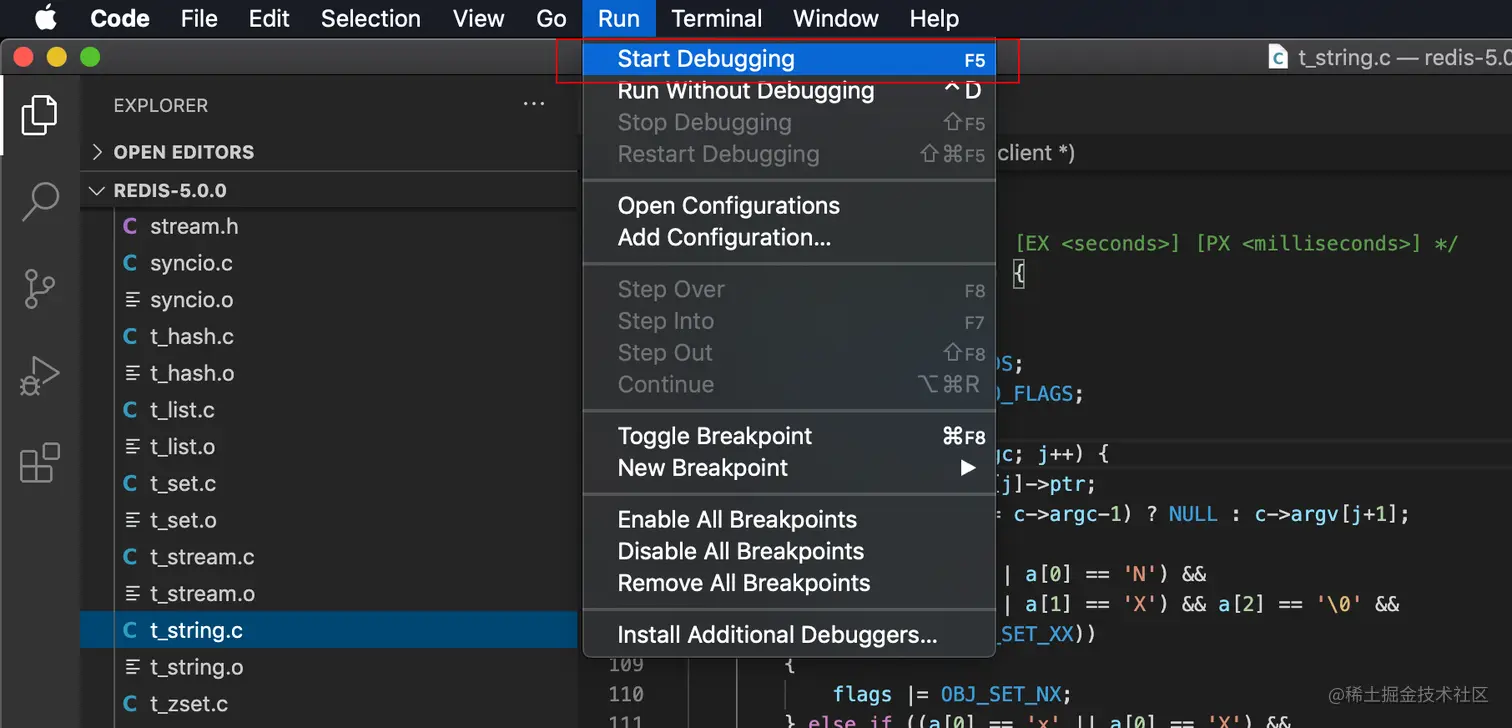Open t_set.o in the file tree
This screenshot has width=1512, height=728.
click(329, 520)
